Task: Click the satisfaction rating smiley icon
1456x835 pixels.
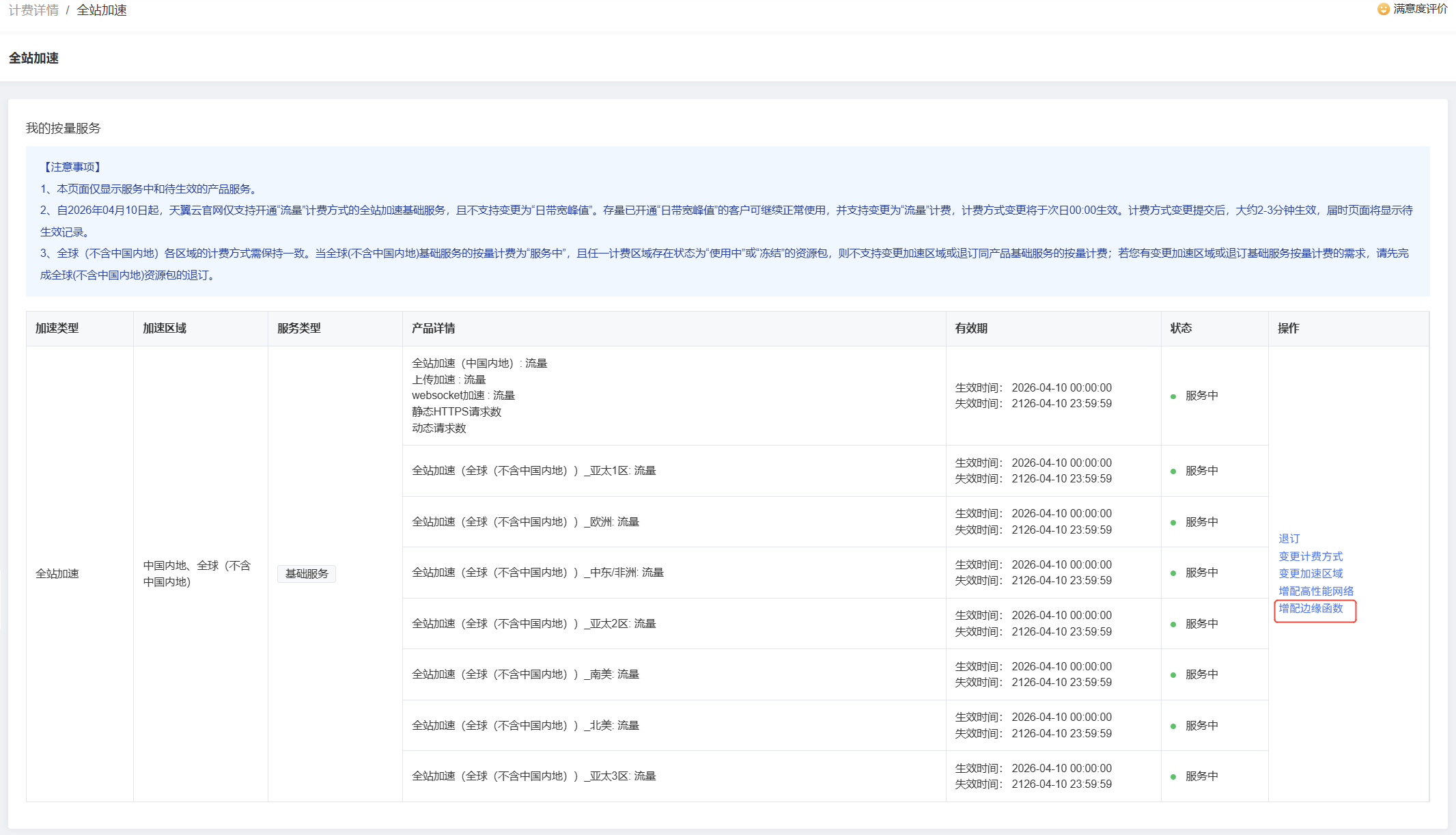Action: click(x=1383, y=9)
